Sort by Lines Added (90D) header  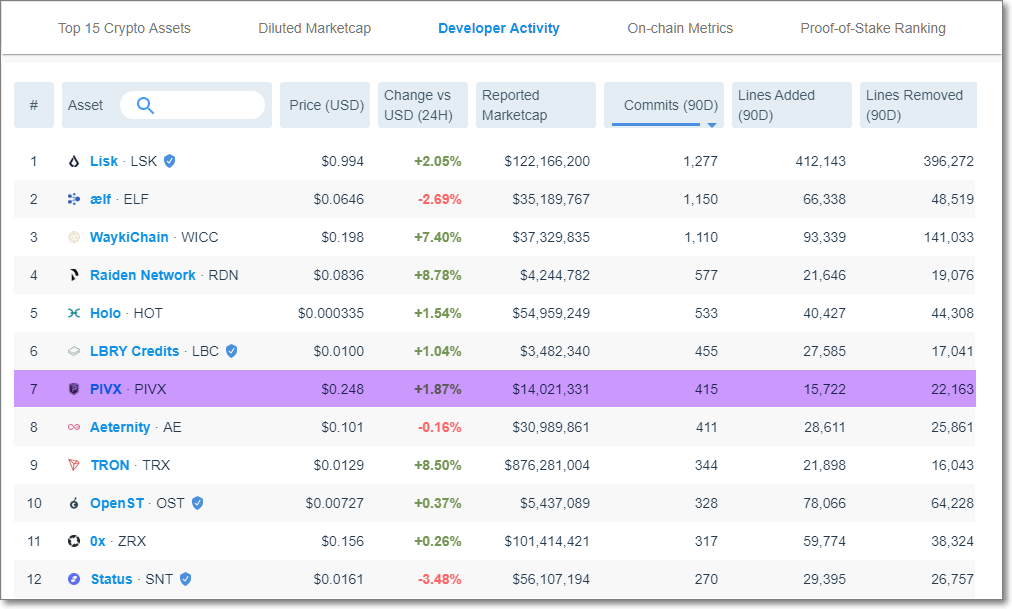coord(792,105)
